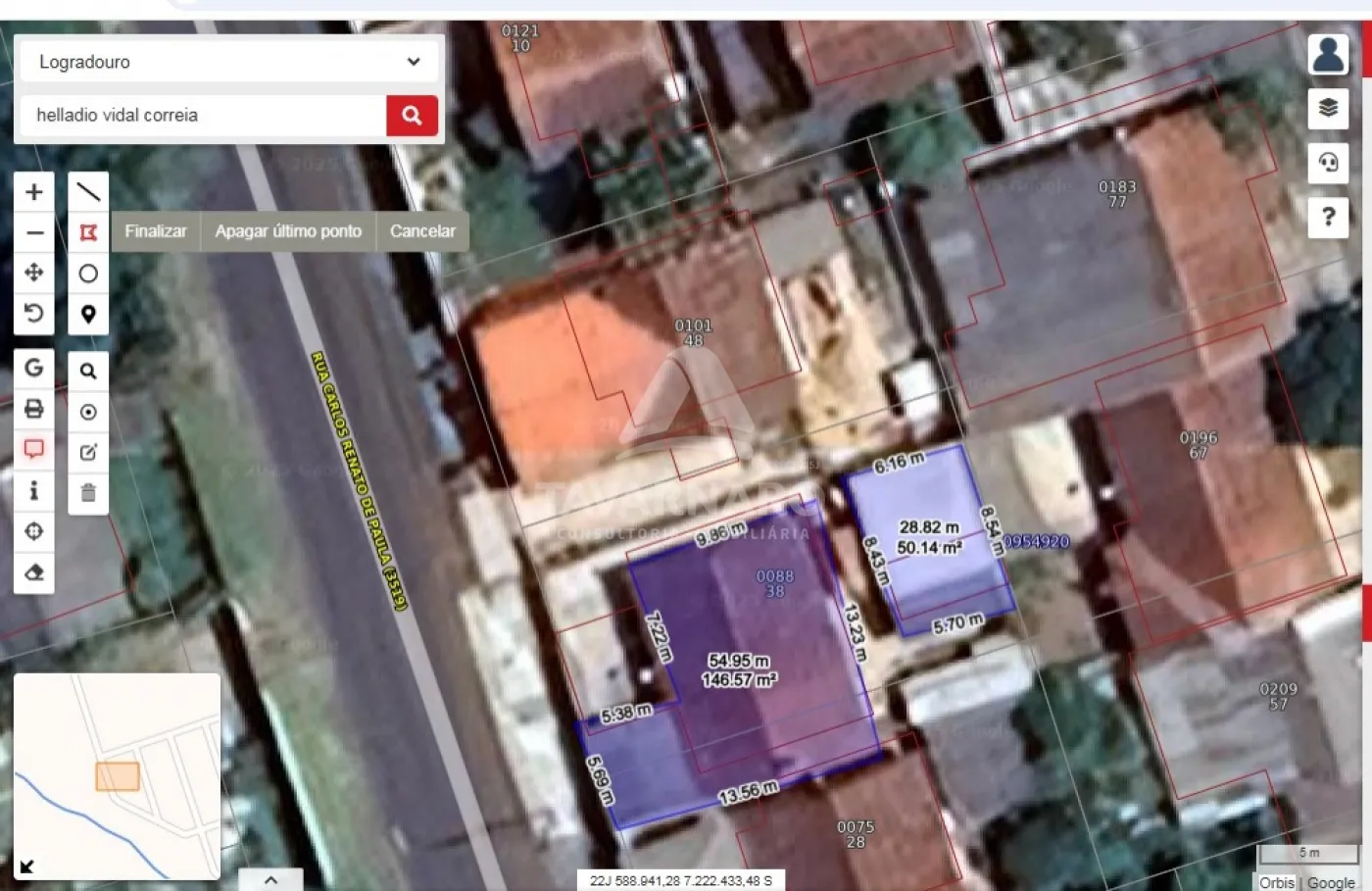
Task: Click the address search text field
Action: (x=203, y=116)
